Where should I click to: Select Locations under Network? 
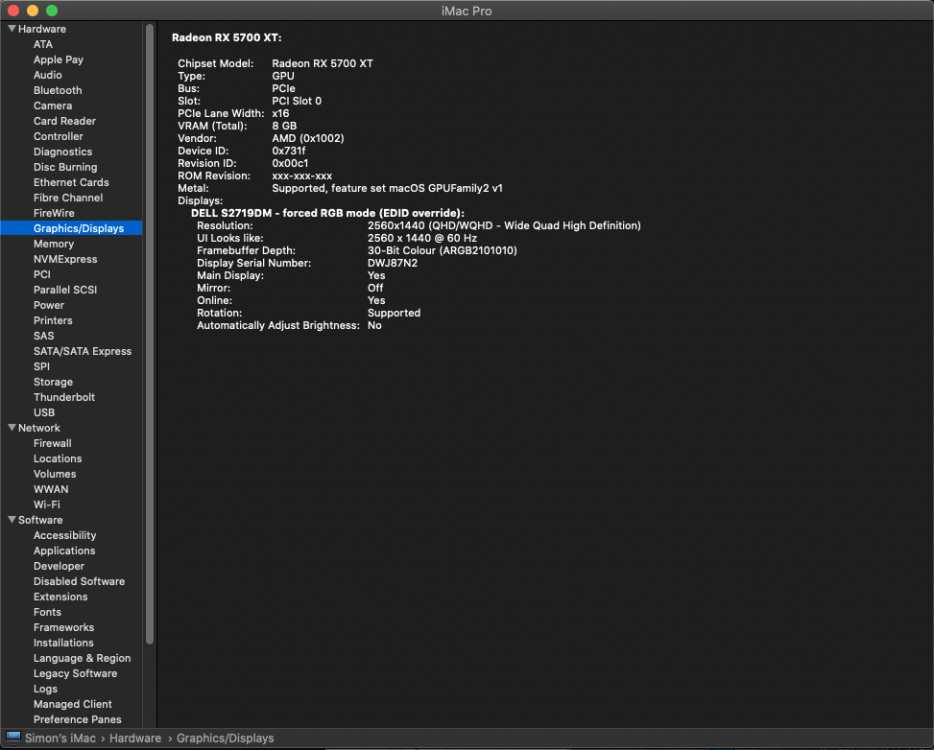pyautogui.click(x=58, y=459)
